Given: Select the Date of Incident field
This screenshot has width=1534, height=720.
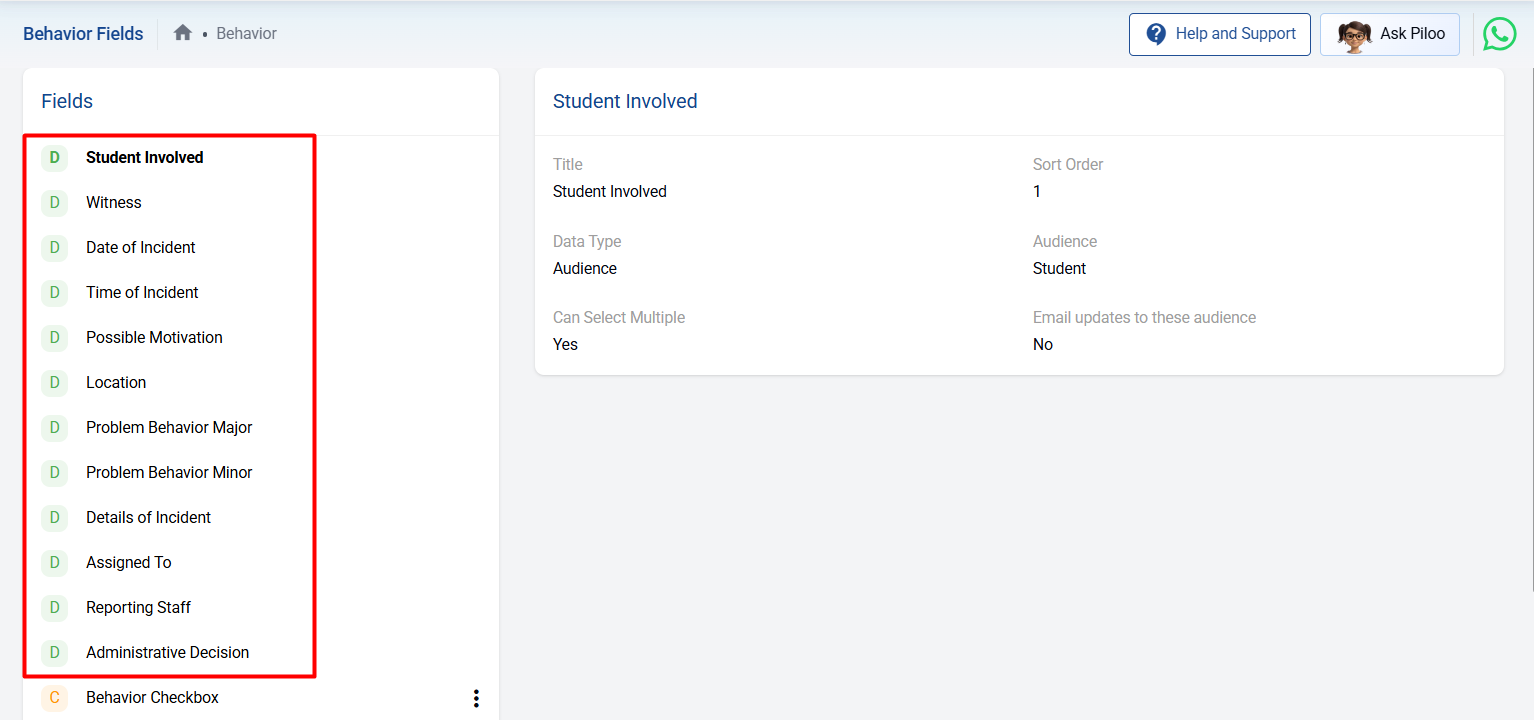Looking at the screenshot, I should [x=141, y=247].
